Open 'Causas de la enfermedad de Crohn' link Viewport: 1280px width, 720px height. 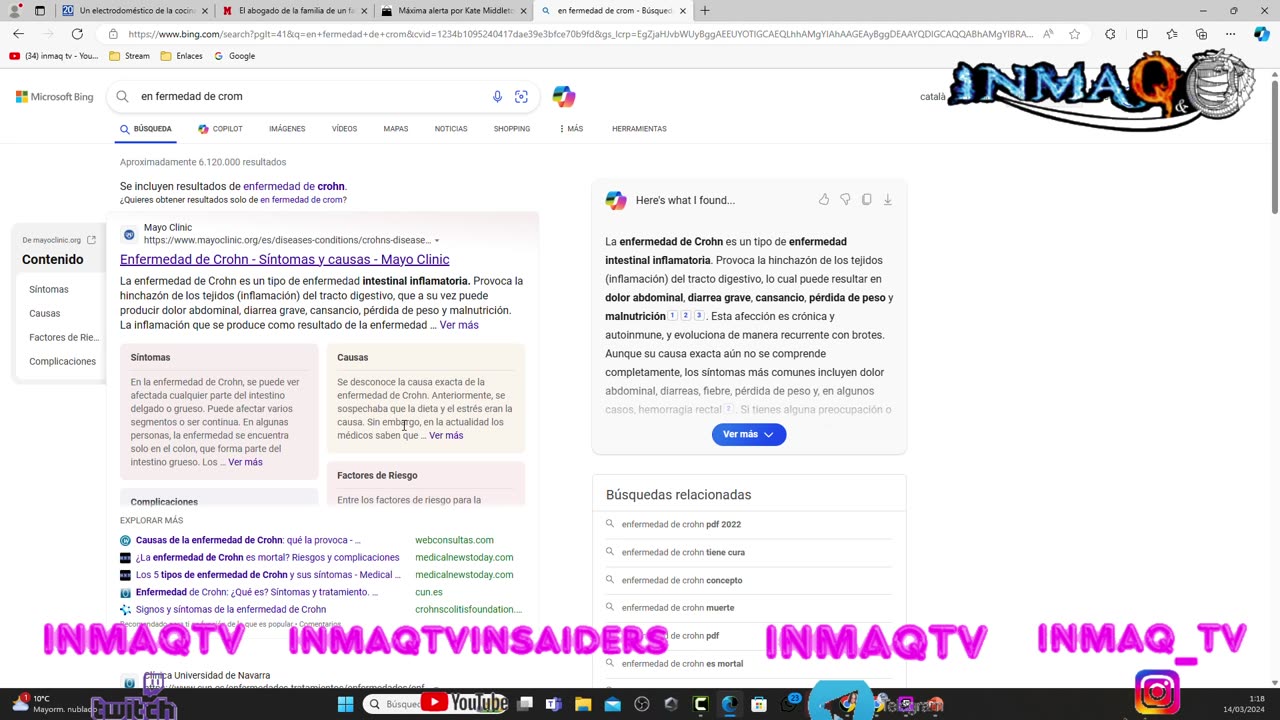point(248,540)
